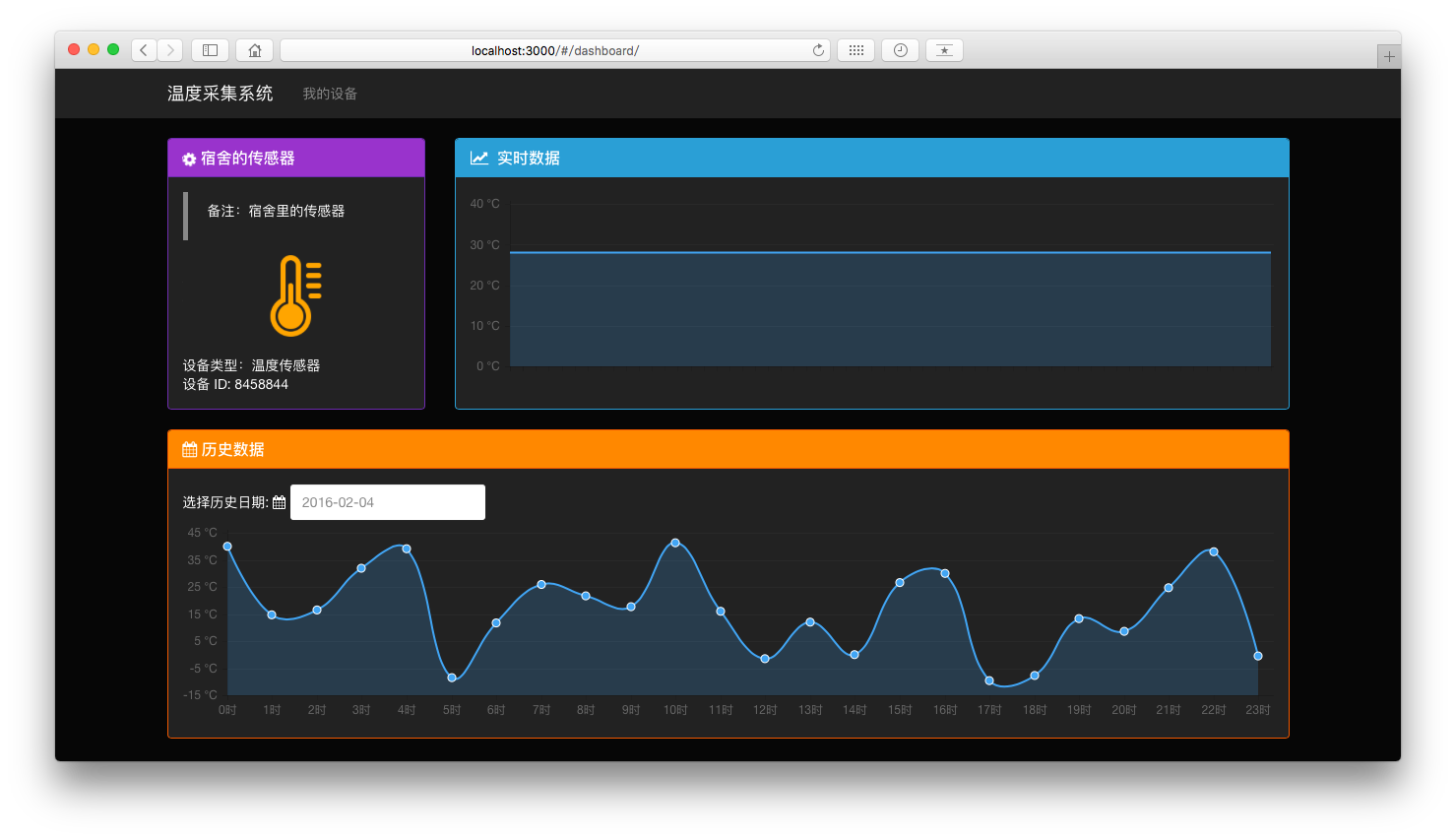Select the 5时 low data point
1456x840 pixels.
click(x=452, y=678)
